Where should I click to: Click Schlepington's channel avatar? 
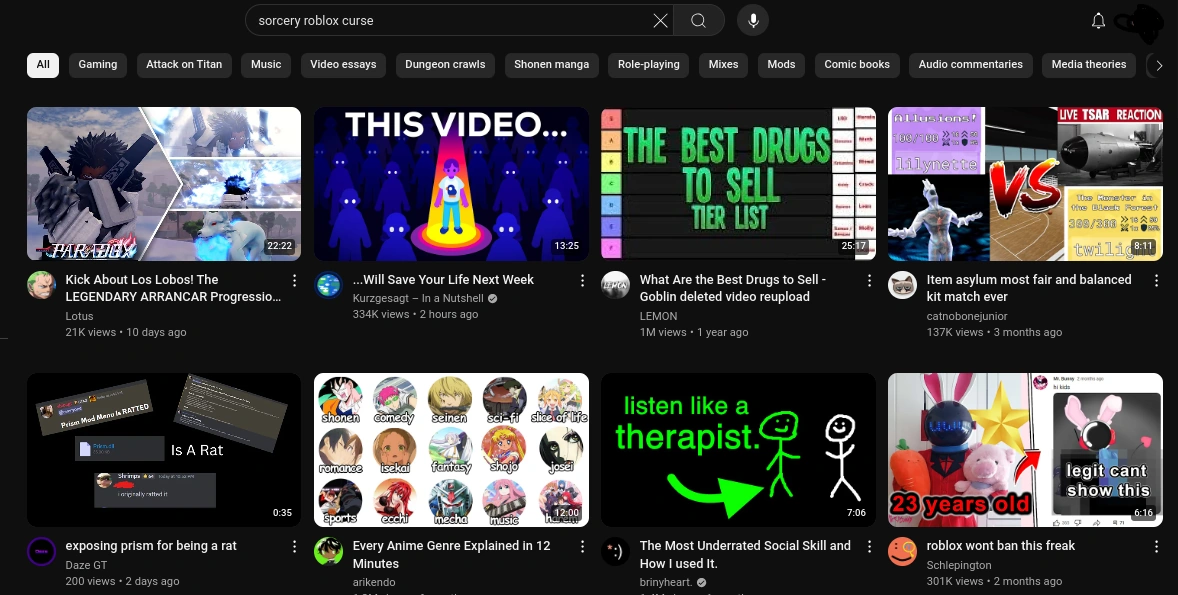902,551
